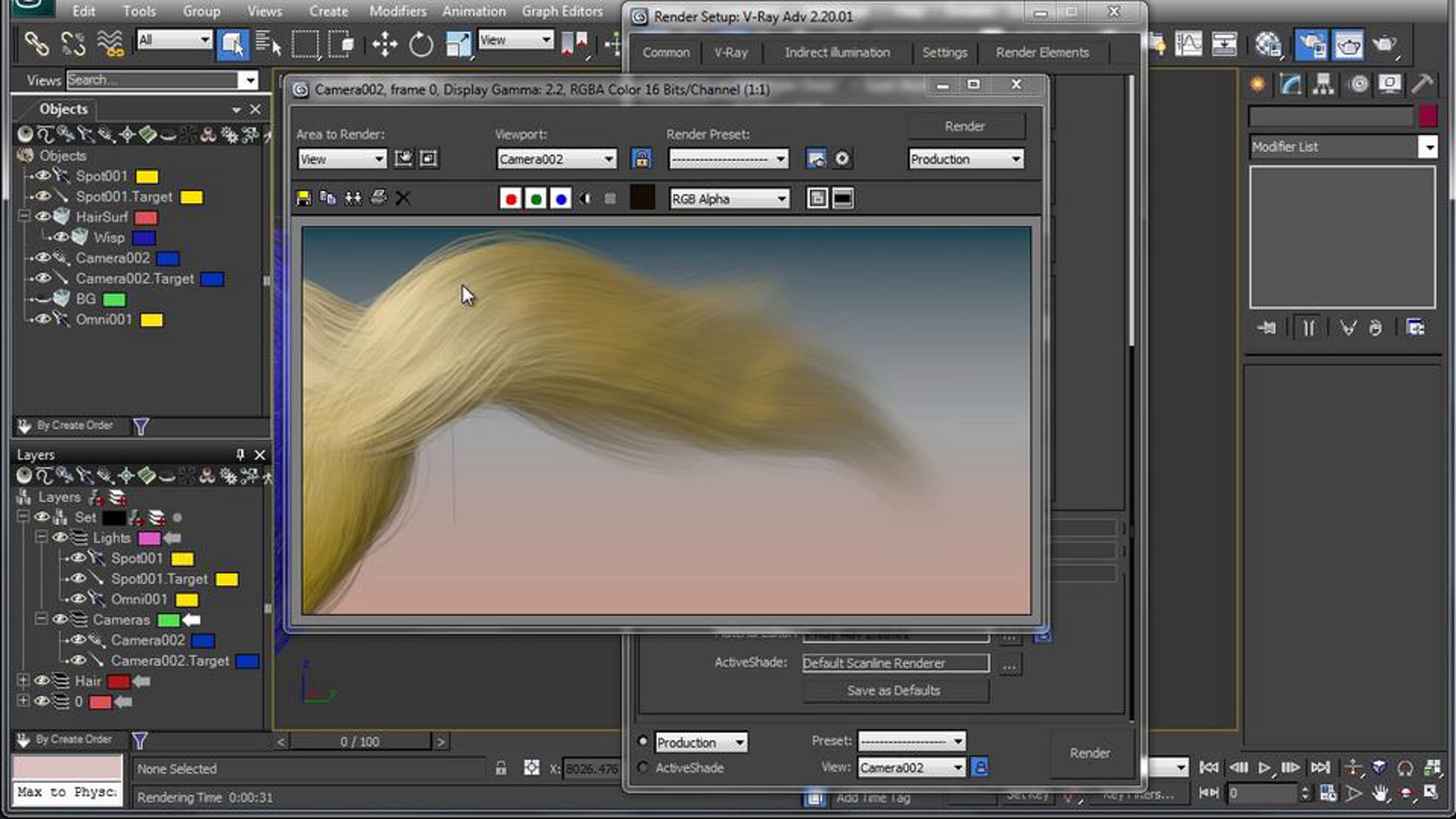Open the Graph Editors menu
Viewport: 1456px width, 819px height.
tap(562, 11)
